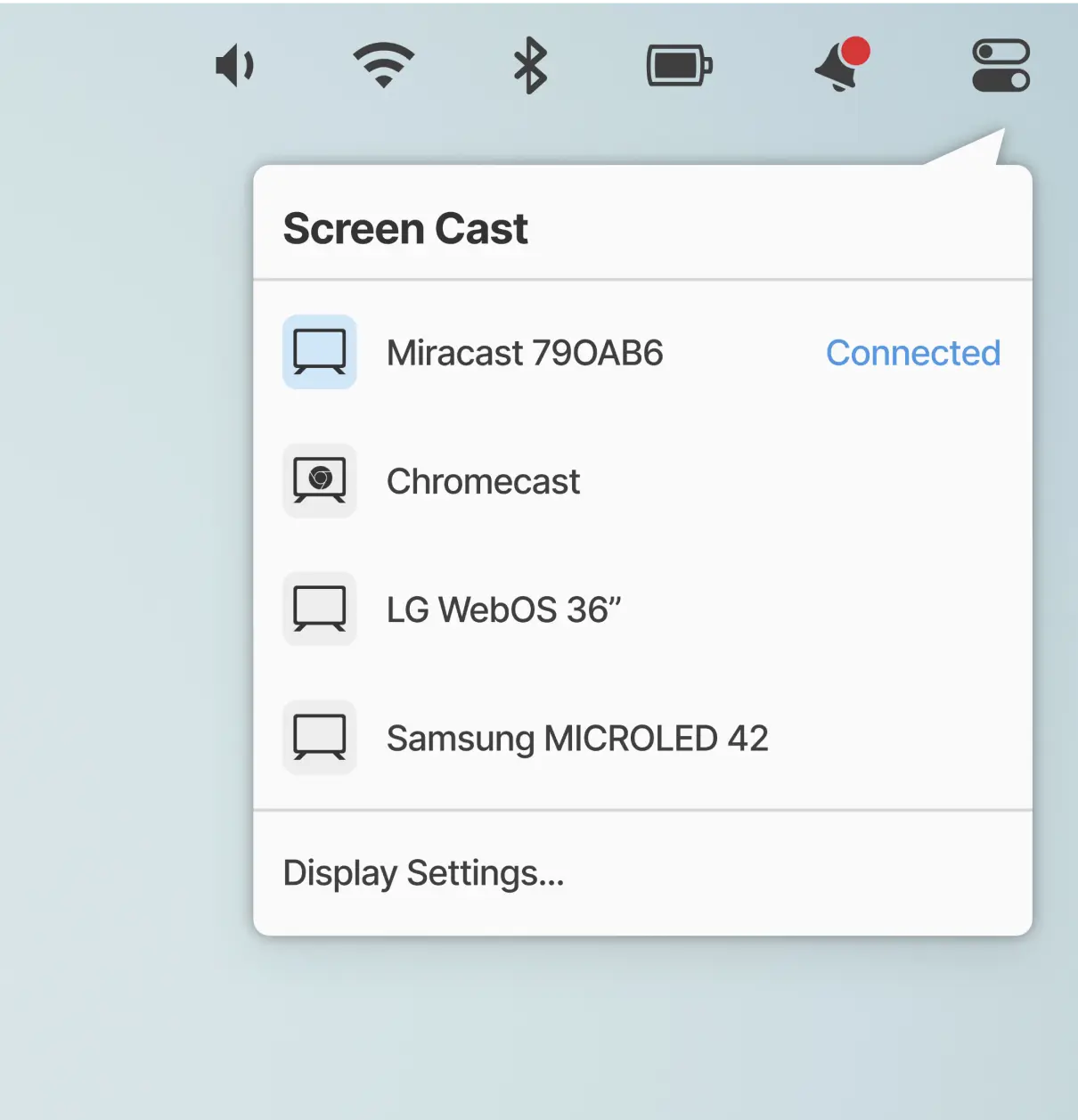Open the Wi-Fi status menu
1078x1120 pixels.
tap(383, 66)
